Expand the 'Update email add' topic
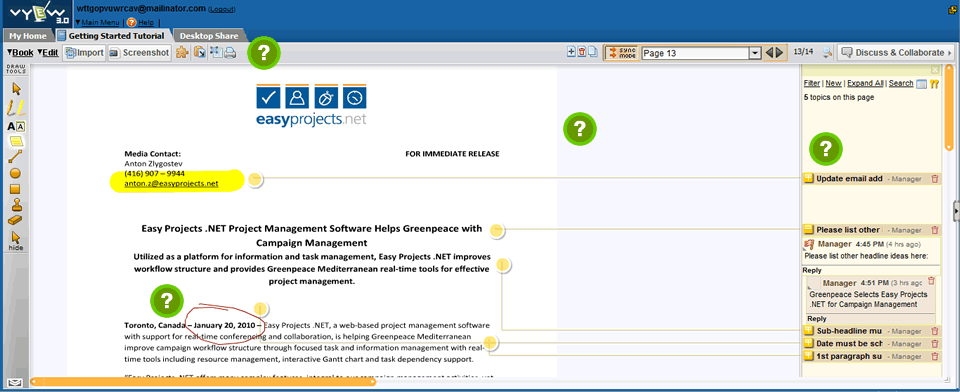960x392 pixels. 808,179
